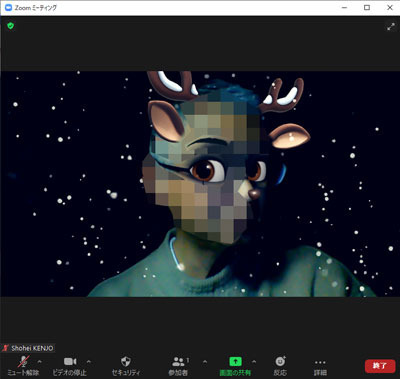Expand share screen options arrow
This screenshot has width=400, height=379.
coord(254,361)
